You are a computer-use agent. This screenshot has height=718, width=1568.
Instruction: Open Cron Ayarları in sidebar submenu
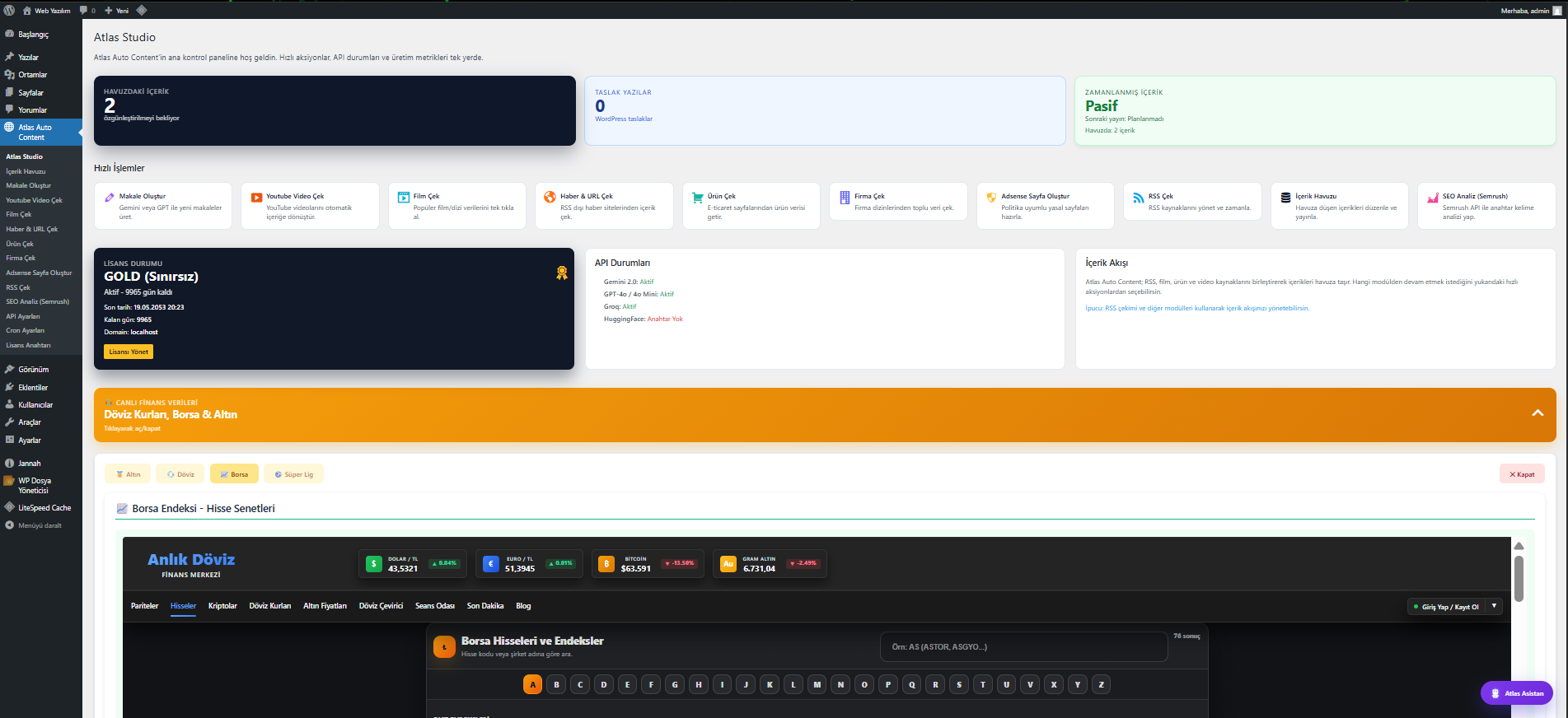pyautogui.click(x=26, y=331)
